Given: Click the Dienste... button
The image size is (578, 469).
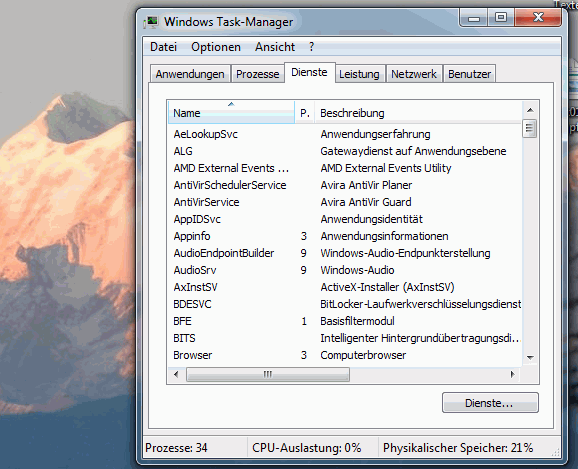Looking at the screenshot, I should 490,403.
